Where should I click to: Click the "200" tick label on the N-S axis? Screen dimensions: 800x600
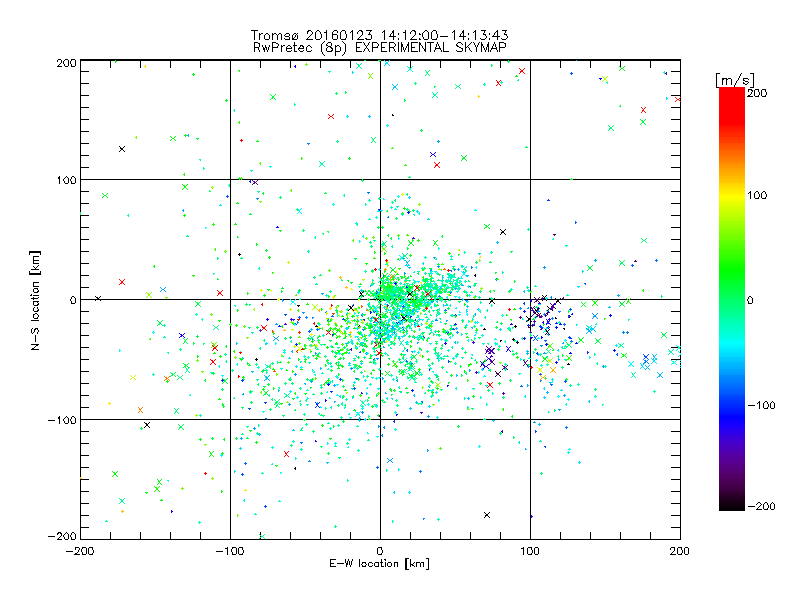point(66,63)
